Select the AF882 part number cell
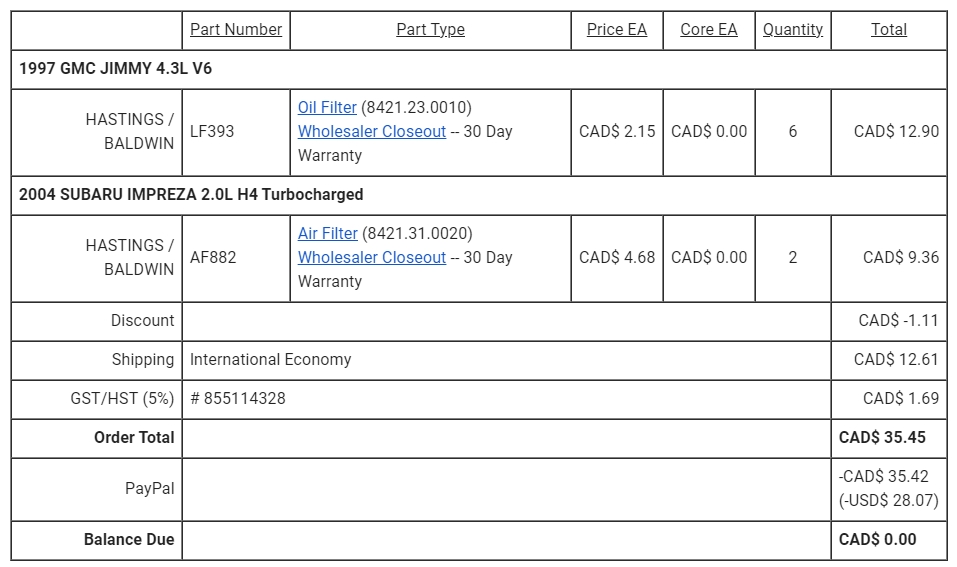Image resolution: width=957 pixels, height=567 pixels. coord(236,258)
